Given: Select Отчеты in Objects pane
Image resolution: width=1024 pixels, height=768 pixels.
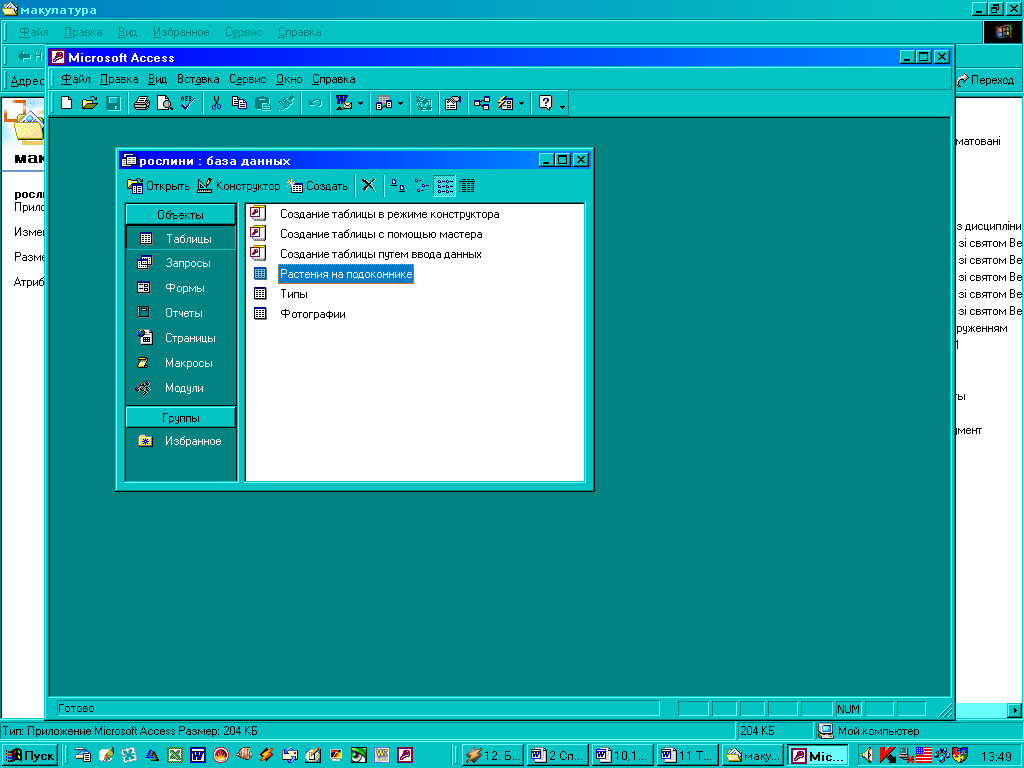Looking at the screenshot, I should [180, 313].
